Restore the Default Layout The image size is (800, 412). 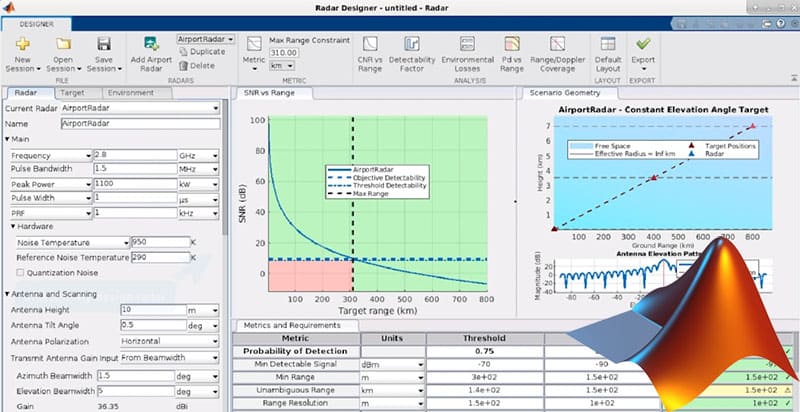(608, 54)
